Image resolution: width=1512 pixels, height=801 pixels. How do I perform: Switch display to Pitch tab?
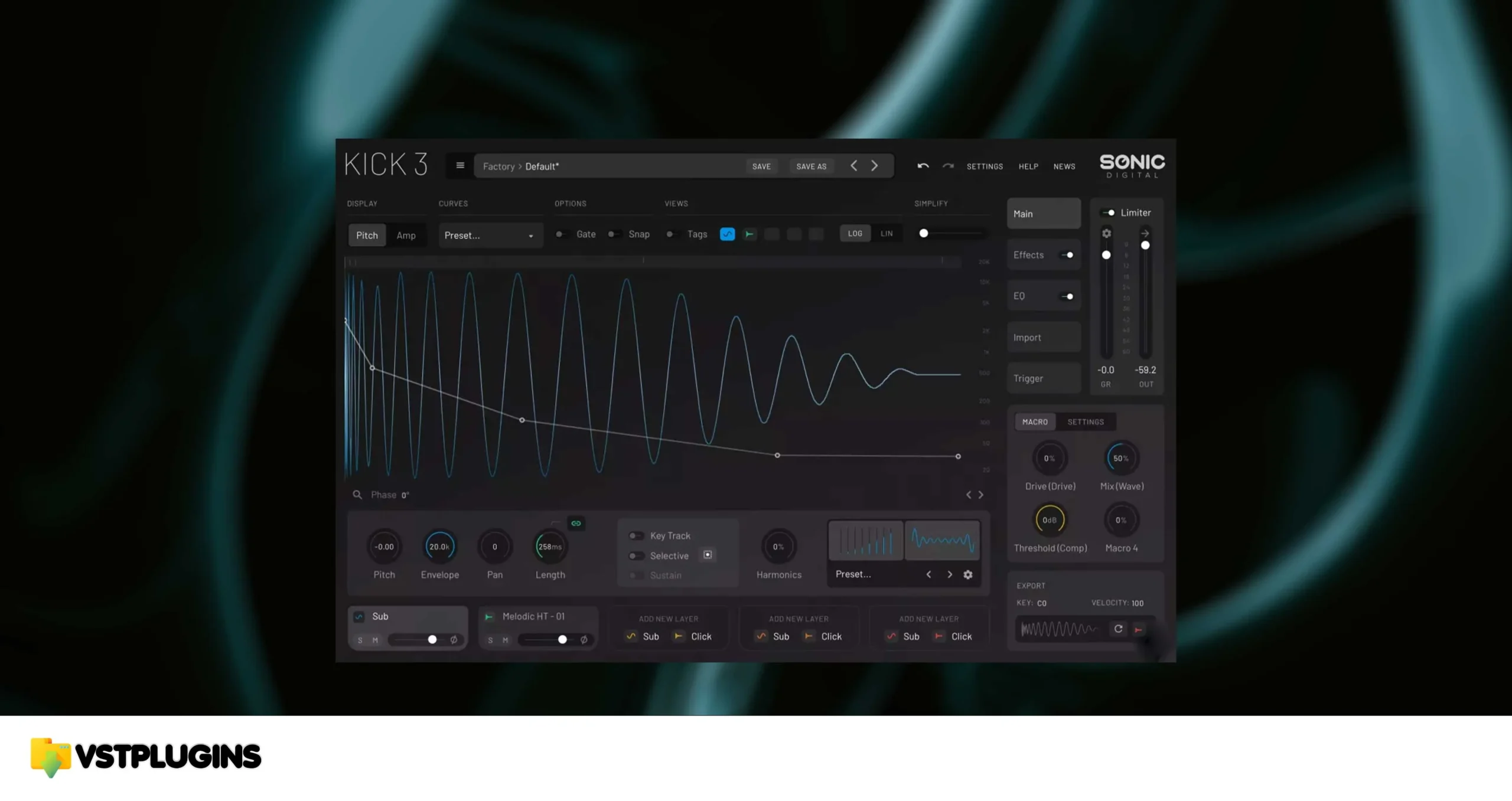click(367, 235)
